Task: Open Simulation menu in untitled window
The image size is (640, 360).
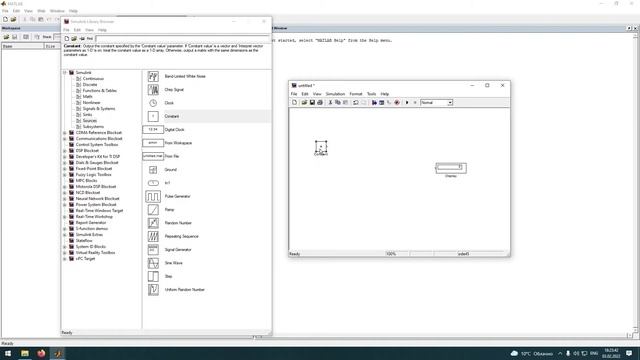Action: tap(335, 94)
